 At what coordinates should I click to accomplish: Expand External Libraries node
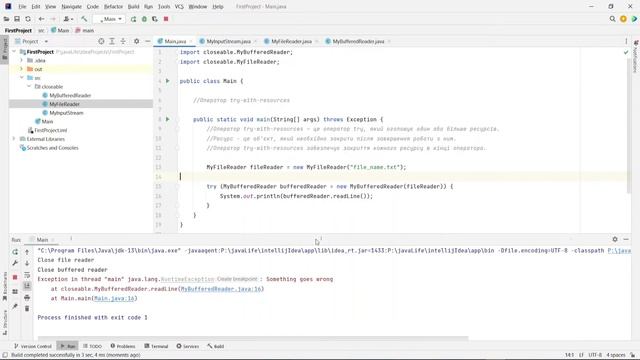pyautogui.click(x=14, y=139)
